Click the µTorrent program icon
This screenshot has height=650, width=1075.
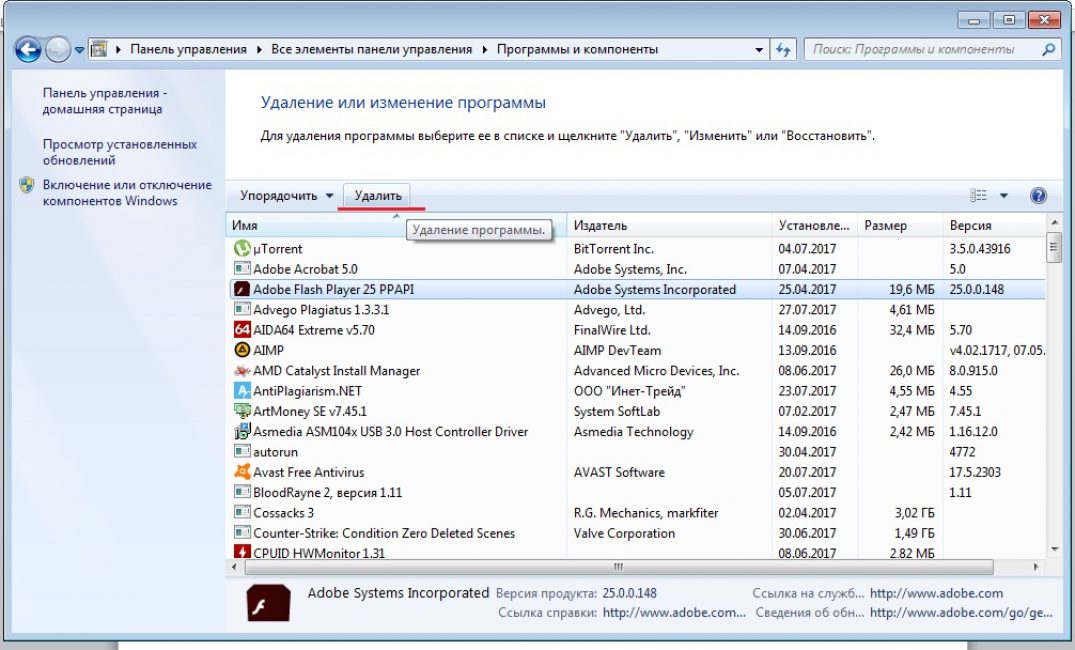(242, 248)
